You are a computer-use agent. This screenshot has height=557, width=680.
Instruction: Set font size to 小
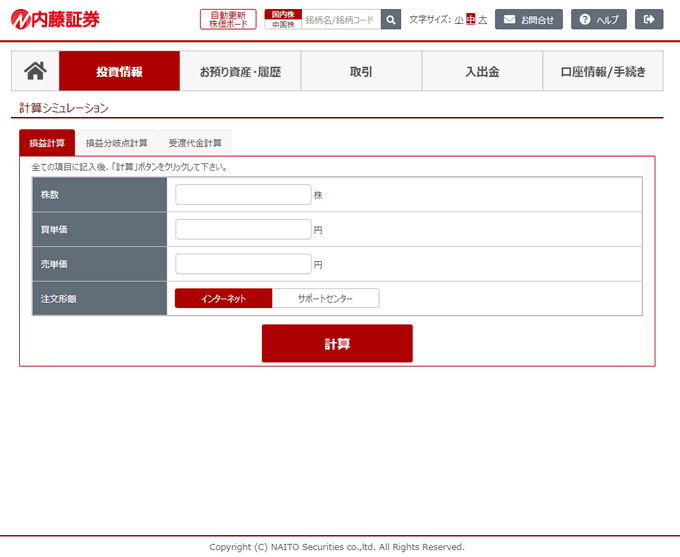pyautogui.click(x=458, y=20)
